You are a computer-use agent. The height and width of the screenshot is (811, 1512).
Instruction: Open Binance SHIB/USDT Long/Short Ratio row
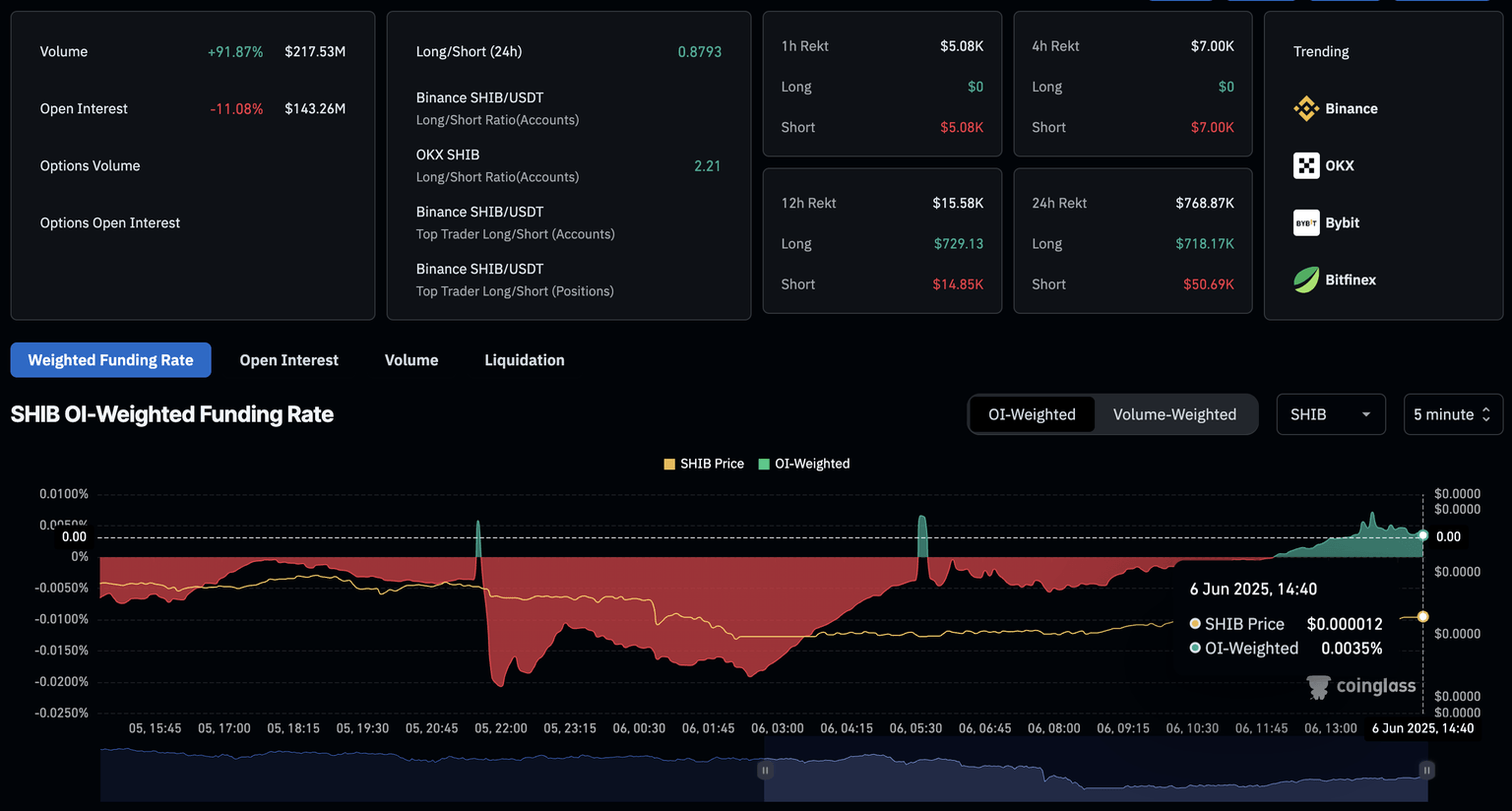[x=497, y=108]
